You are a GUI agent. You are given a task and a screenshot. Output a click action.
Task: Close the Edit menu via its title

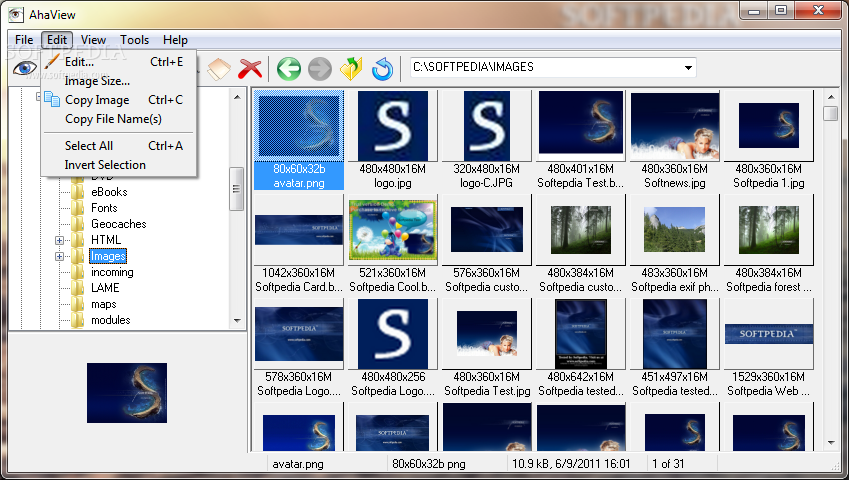pyautogui.click(x=57, y=40)
